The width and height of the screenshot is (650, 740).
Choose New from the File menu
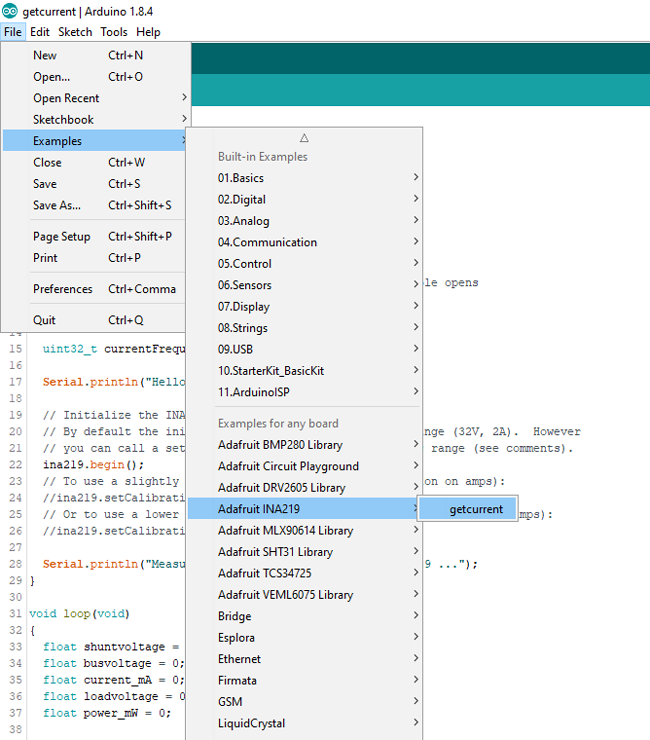pos(94,55)
